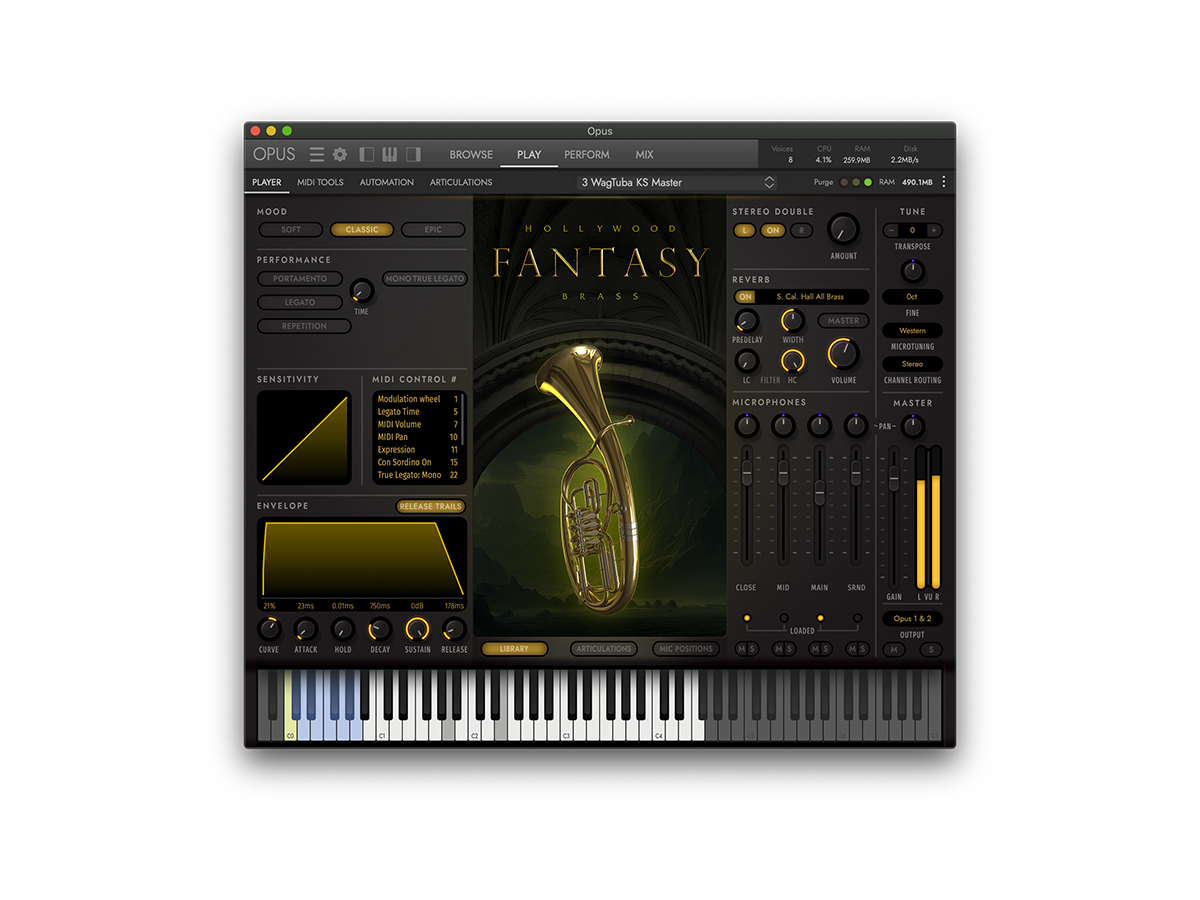Click the LIBRARY button below the artwork
The height and width of the screenshot is (900, 1200).
click(x=514, y=649)
